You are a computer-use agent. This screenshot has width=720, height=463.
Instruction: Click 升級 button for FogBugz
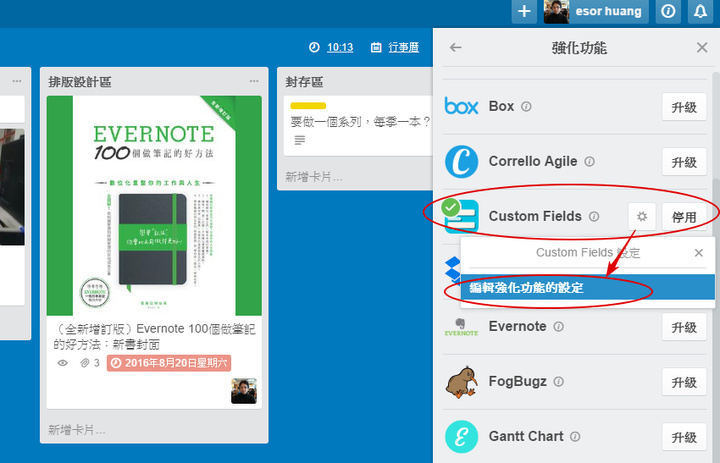[684, 382]
